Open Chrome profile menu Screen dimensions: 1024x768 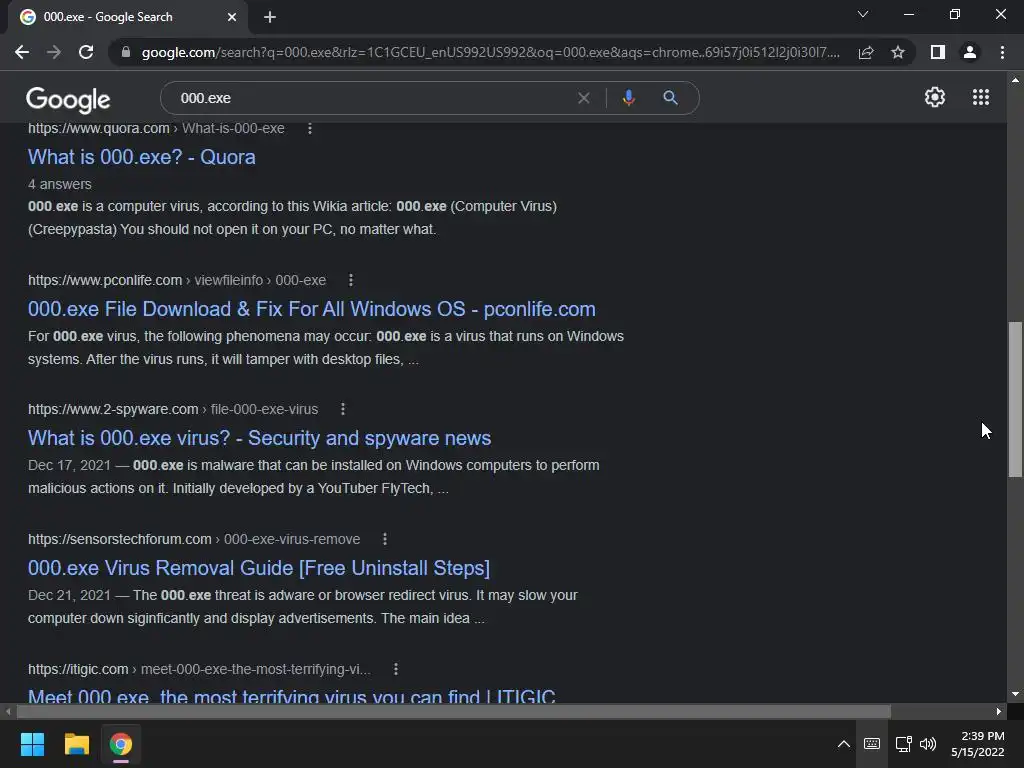pyautogui.click(x=970, y=52)
